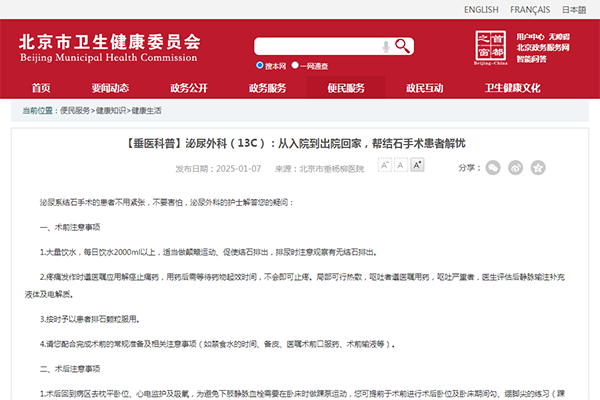Open the 北京政务服务网 link
Screen dimensions: 600x400
click(x=543, y=47)
